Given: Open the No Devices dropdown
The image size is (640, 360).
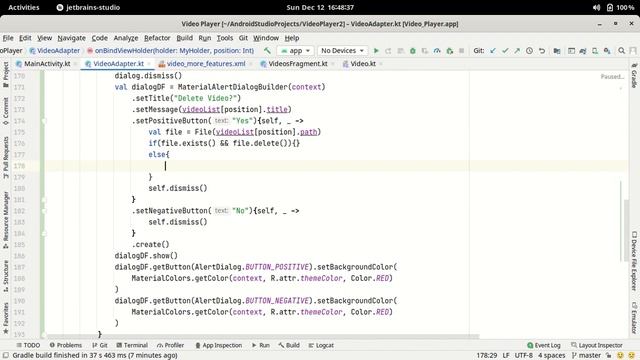Looking at the screenshot, I should [x=342, y=51].
